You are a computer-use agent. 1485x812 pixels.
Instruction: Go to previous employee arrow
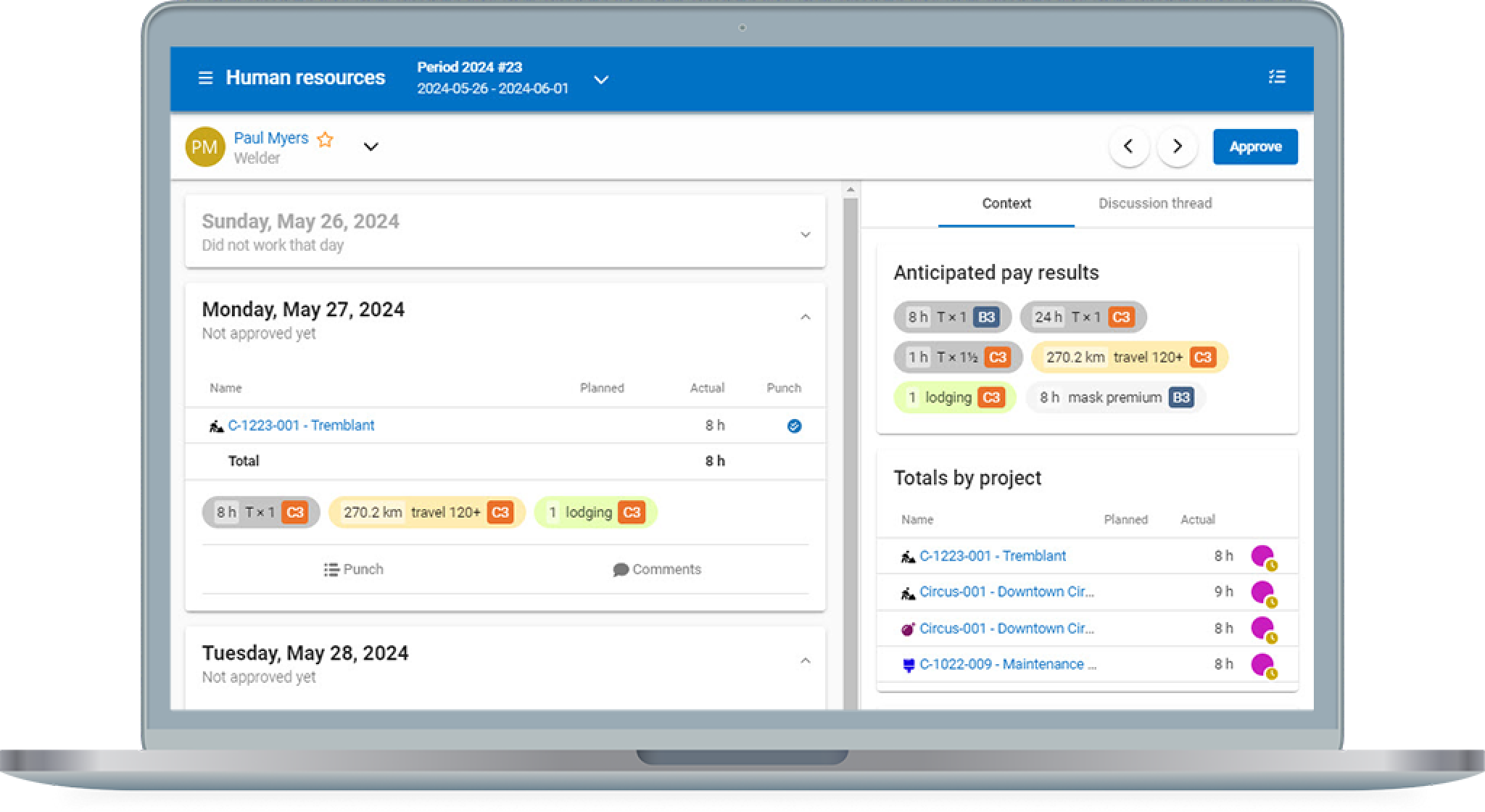click(x=1128, y=146)
